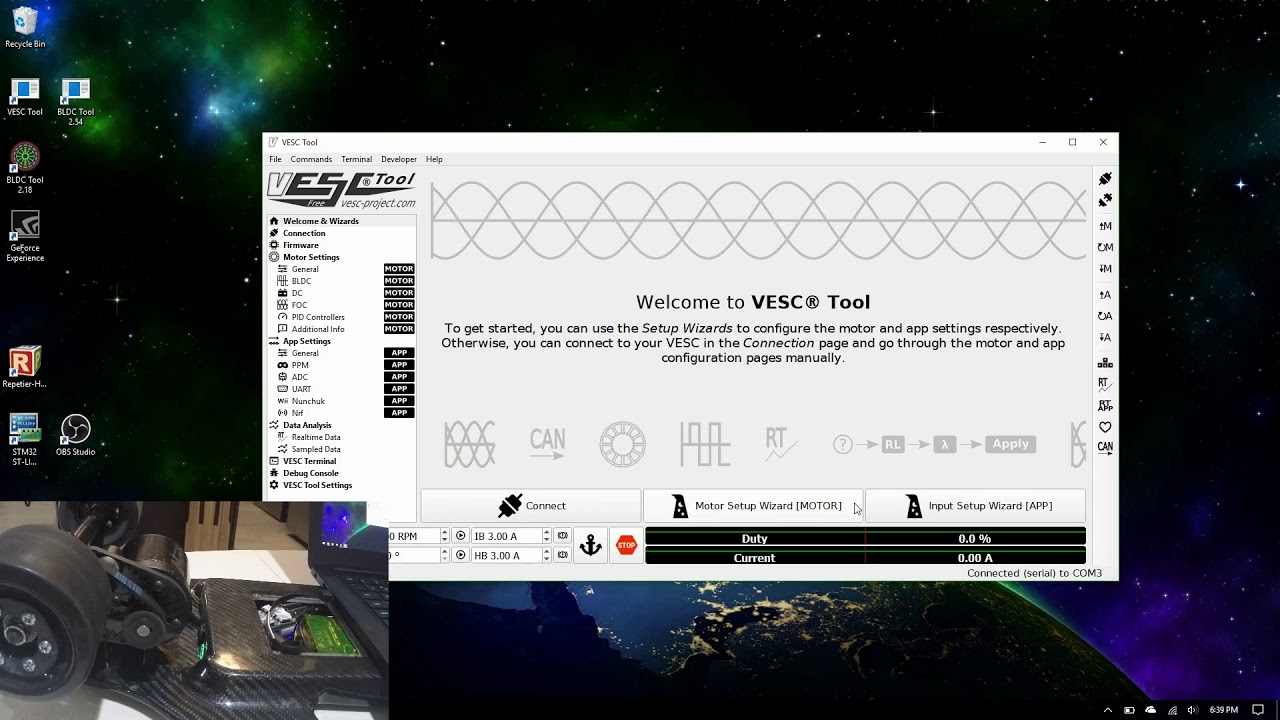Click the Connect button

click(531, 506)
